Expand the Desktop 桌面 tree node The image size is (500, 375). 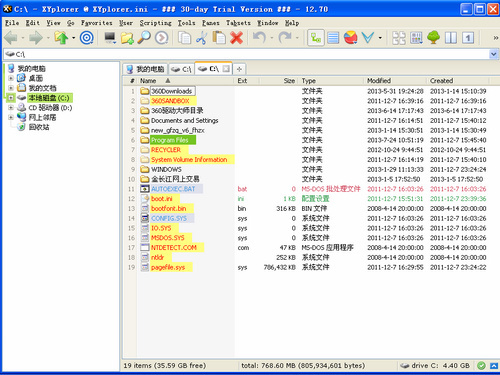point(11,78)
